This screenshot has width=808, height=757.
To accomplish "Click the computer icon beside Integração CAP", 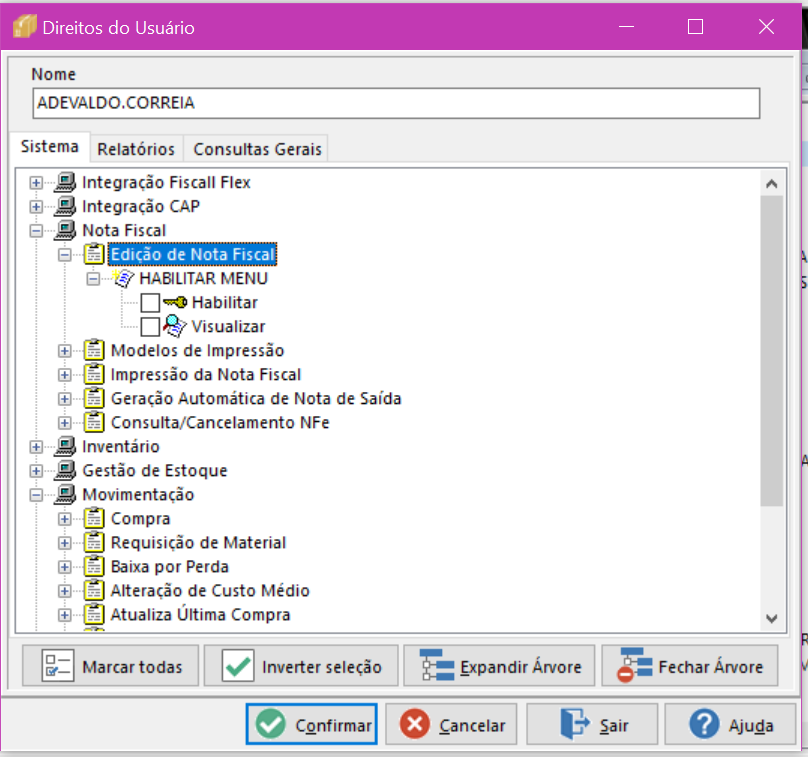I will pos(65,206).
